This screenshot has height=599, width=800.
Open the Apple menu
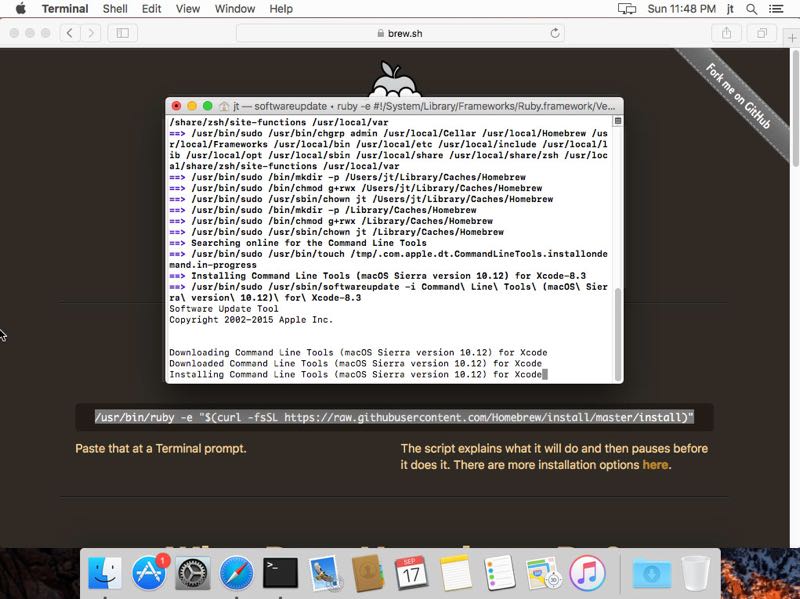tap(20, 9)
